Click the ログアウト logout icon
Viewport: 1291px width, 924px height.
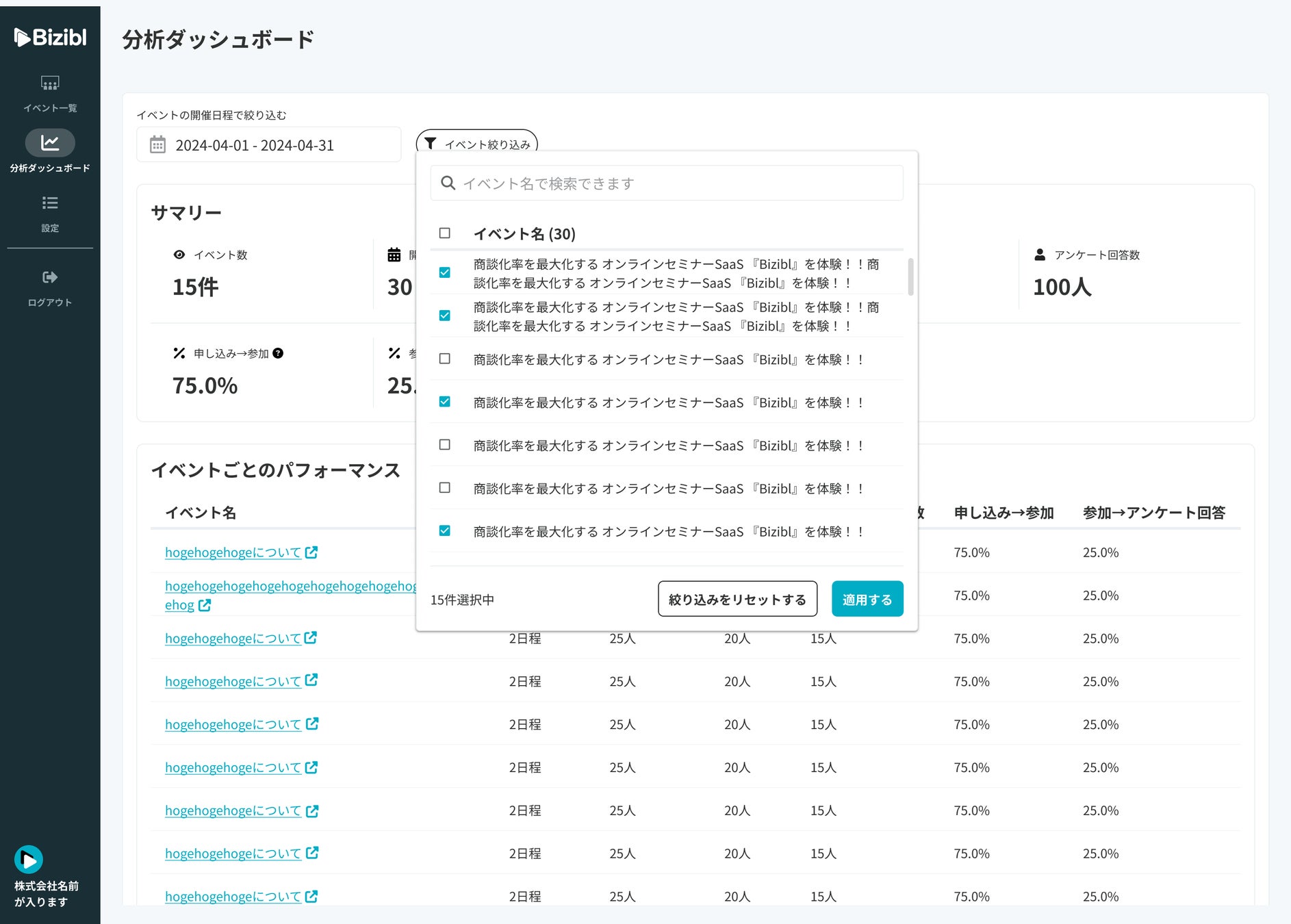tap(50, 277)
